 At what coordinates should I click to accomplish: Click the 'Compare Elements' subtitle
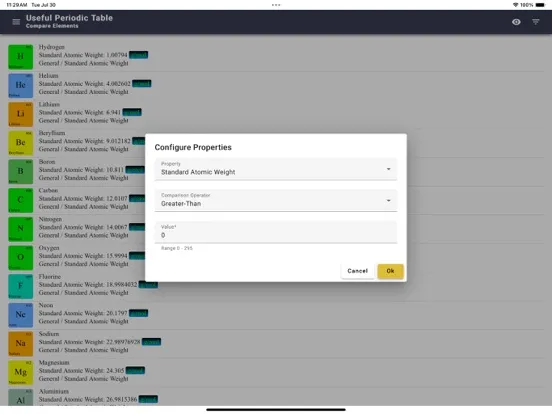click(52, 26)
